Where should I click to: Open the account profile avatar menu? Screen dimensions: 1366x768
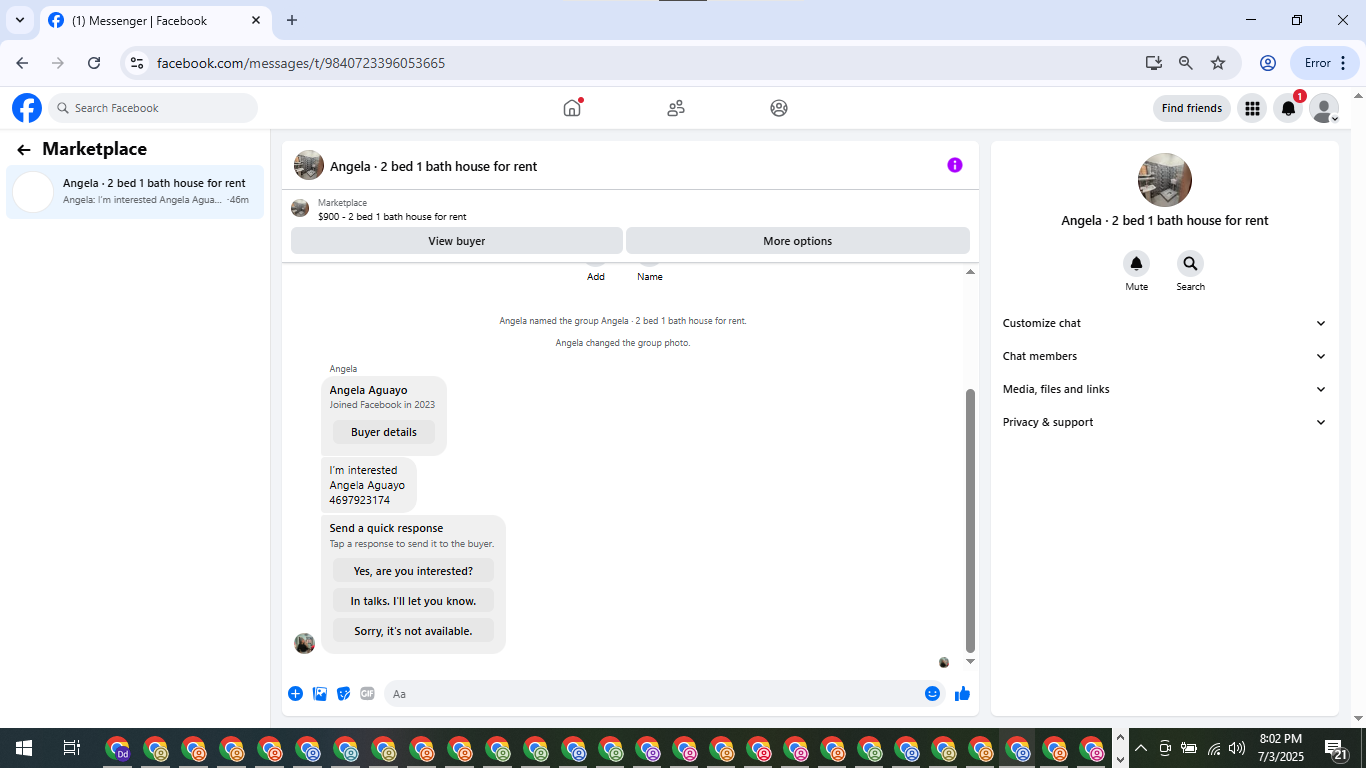tap(1324, 108)
